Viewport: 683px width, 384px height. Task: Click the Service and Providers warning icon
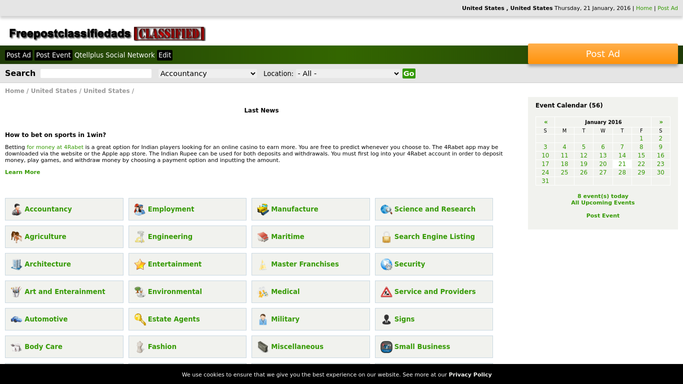pyautogui.click(x=386, y=292)
